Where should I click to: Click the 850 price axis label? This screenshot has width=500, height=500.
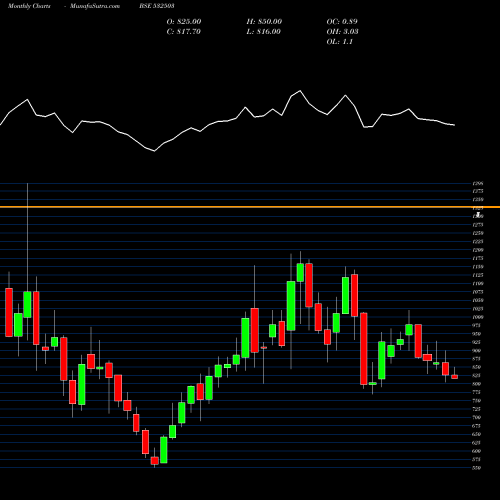point(477,367)
